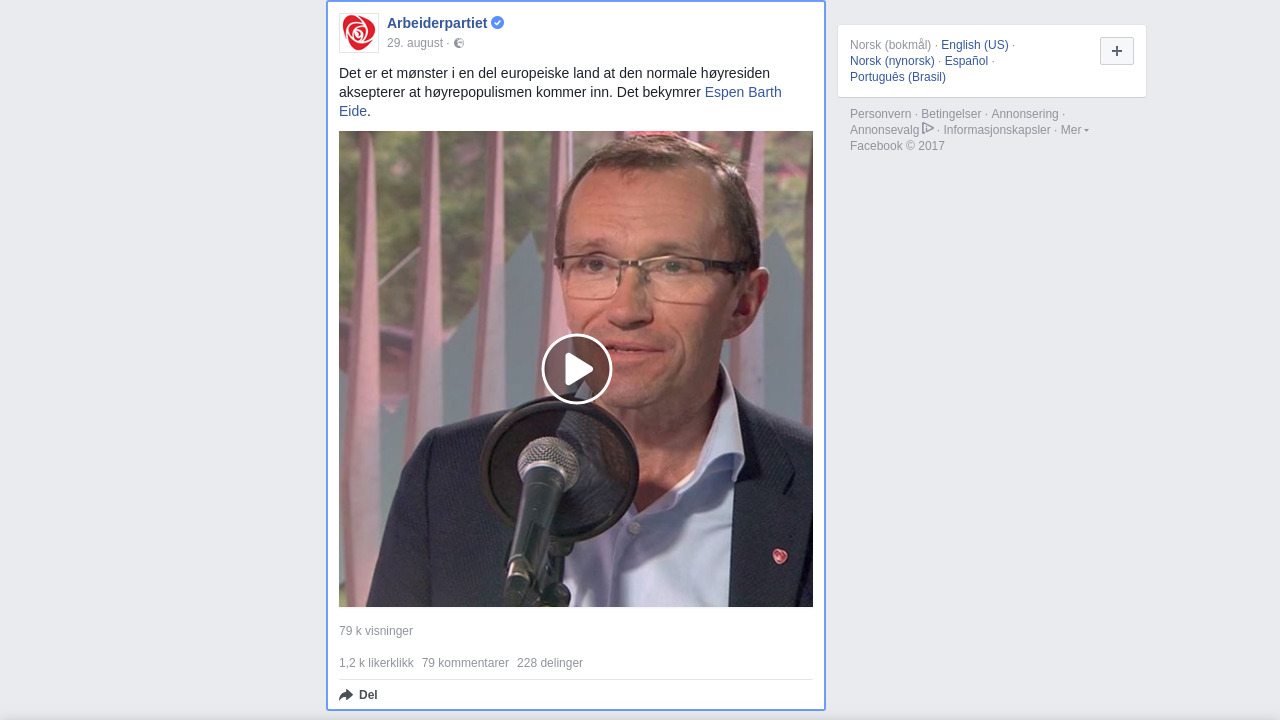Select Español as the language
Viewport: 1280px width, 720px height.
click(x=966, y=61)
